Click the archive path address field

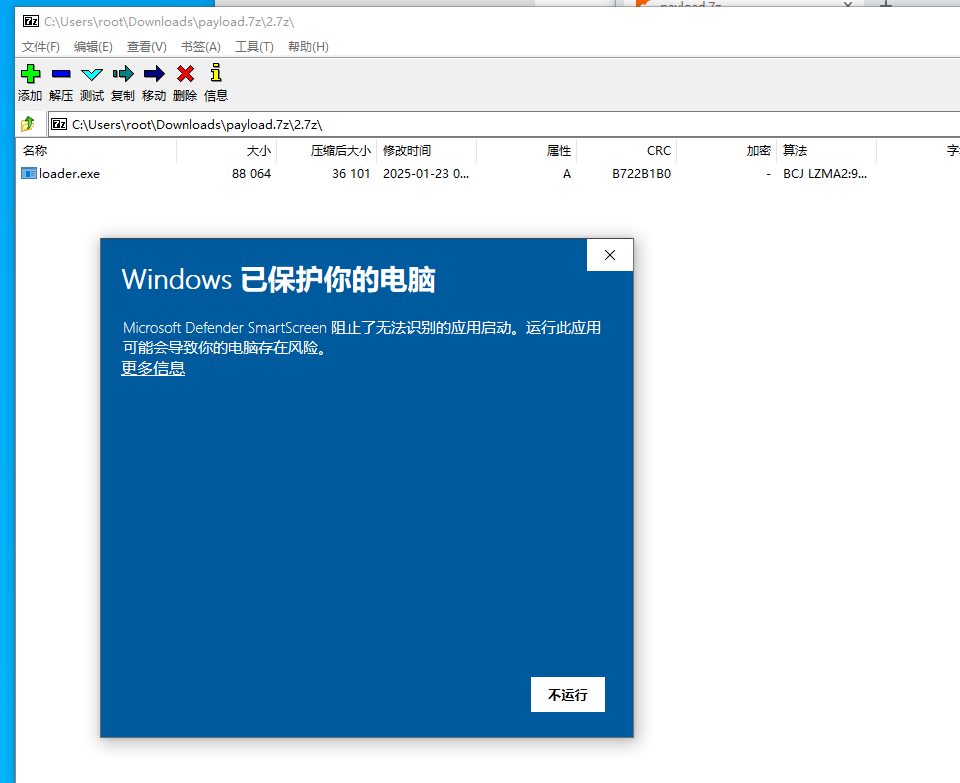(500, 125)
